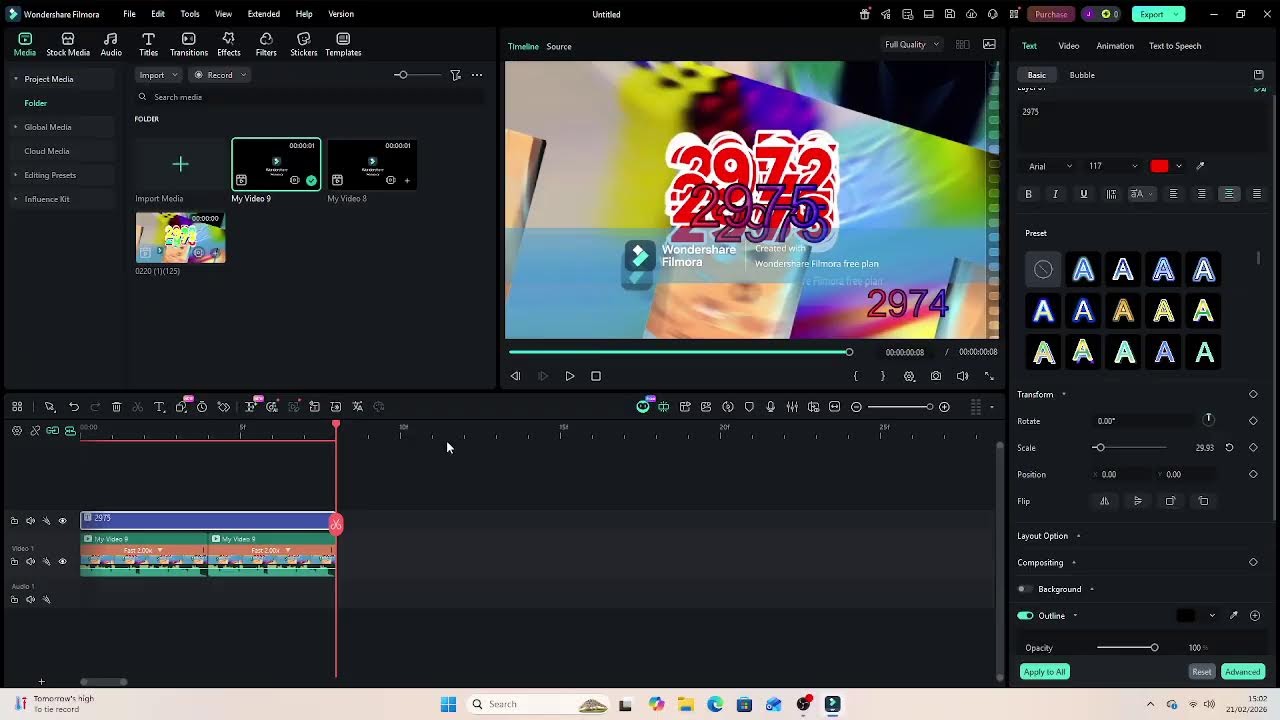Click the outline Opacity slider handle
Image resolution: width=1280 pixels, height=720 pixels.
[1154, 648]
